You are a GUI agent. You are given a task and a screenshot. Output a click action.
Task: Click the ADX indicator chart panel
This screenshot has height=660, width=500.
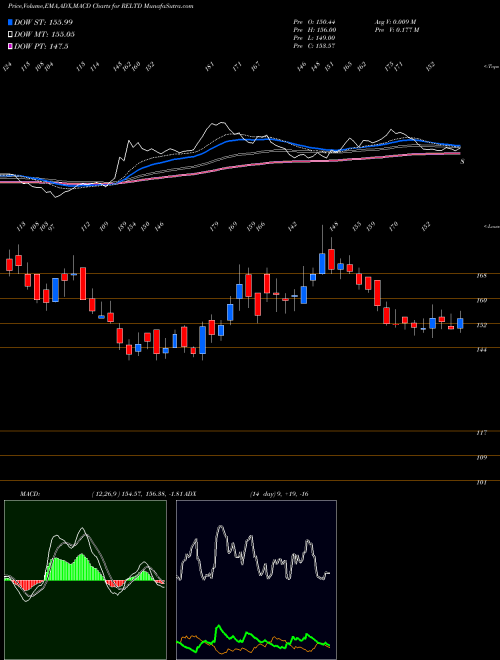pos(256,580)
